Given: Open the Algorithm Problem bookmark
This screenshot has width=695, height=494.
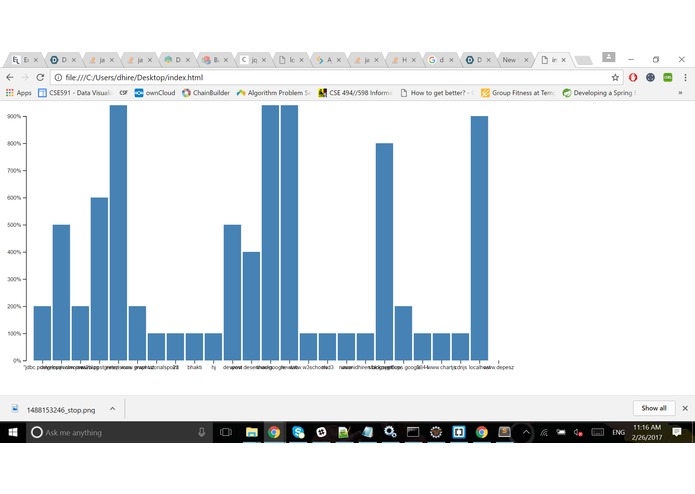Looking at the screenshot, I should click(x=273, y=93).
